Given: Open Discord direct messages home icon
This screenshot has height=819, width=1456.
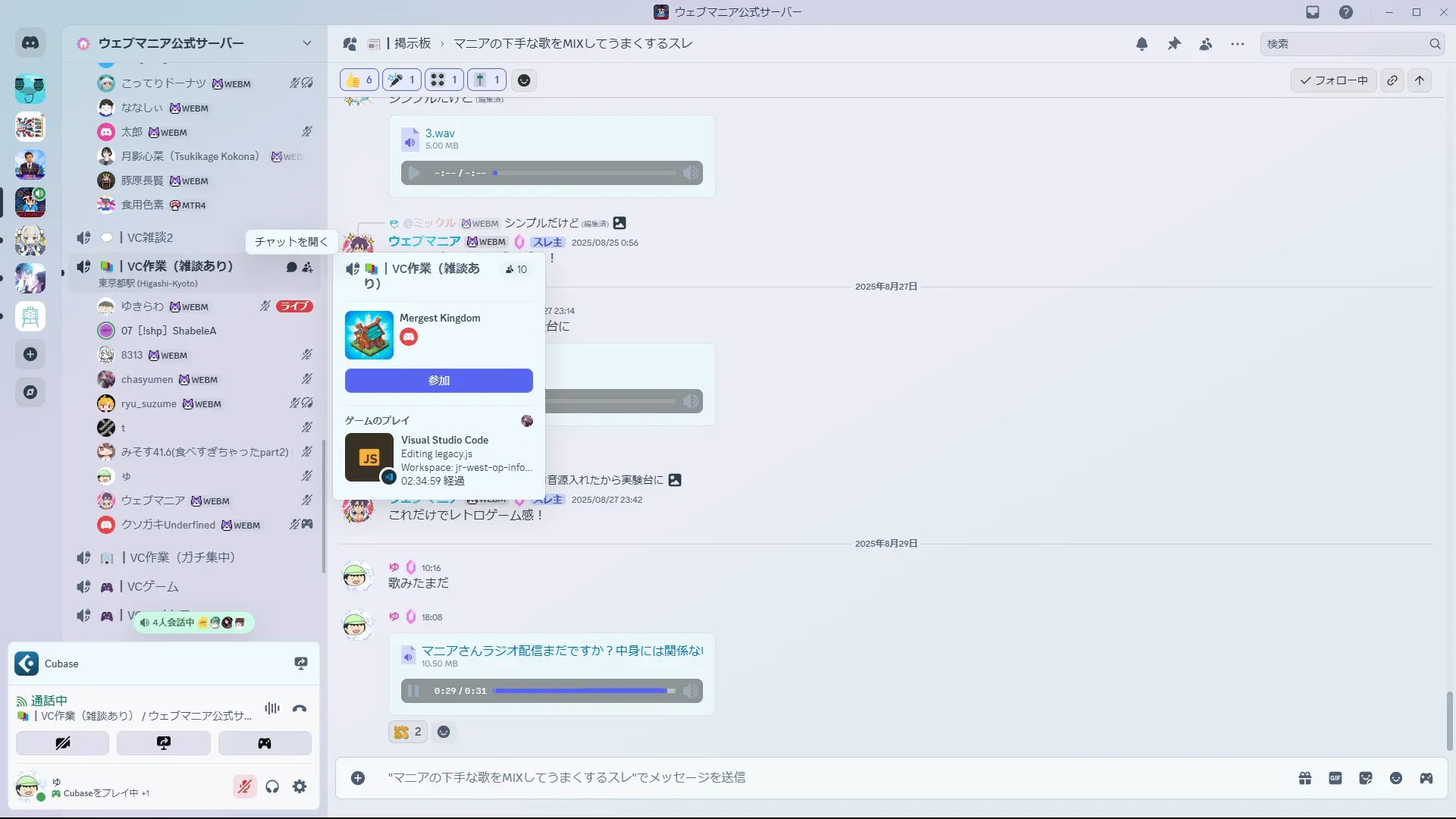Looking at the screenshot, I should tap(30, 43).
